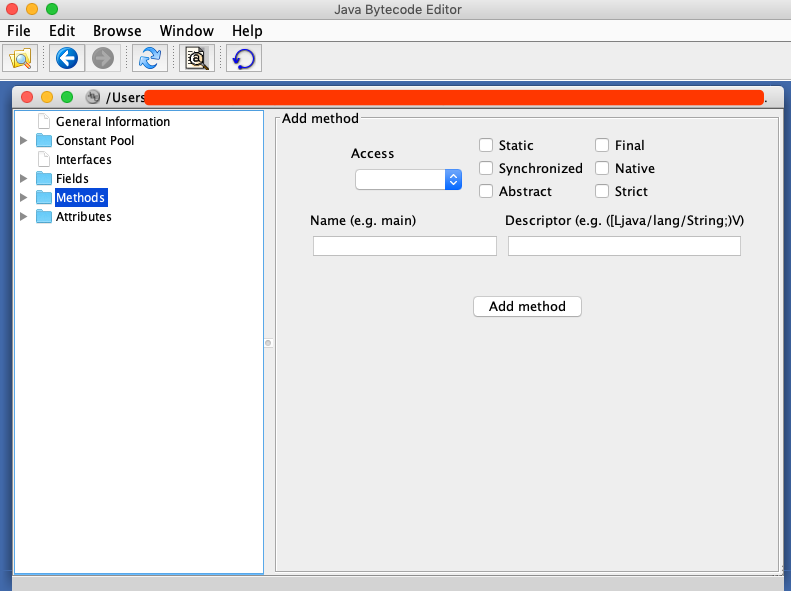The image size is (791, 591).
Task: Expand the Fields tree node
Action: [24, 178]
